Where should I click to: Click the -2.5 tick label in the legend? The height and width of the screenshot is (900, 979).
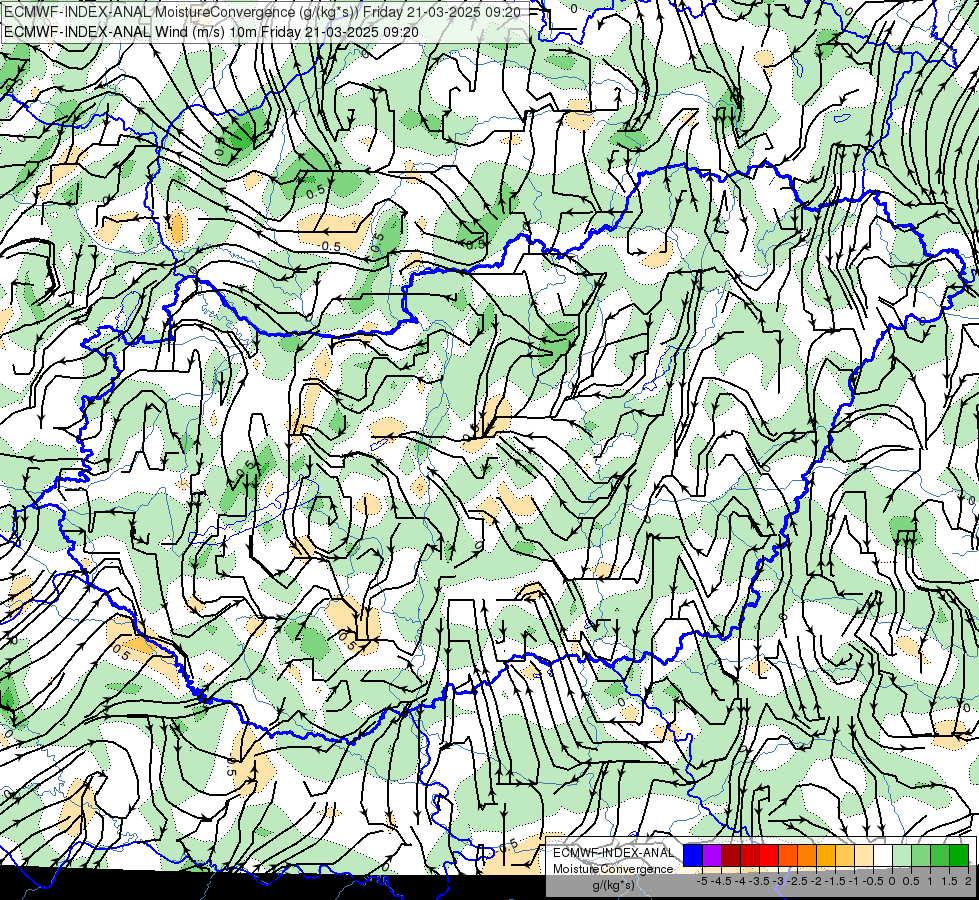tap(797, 881)
